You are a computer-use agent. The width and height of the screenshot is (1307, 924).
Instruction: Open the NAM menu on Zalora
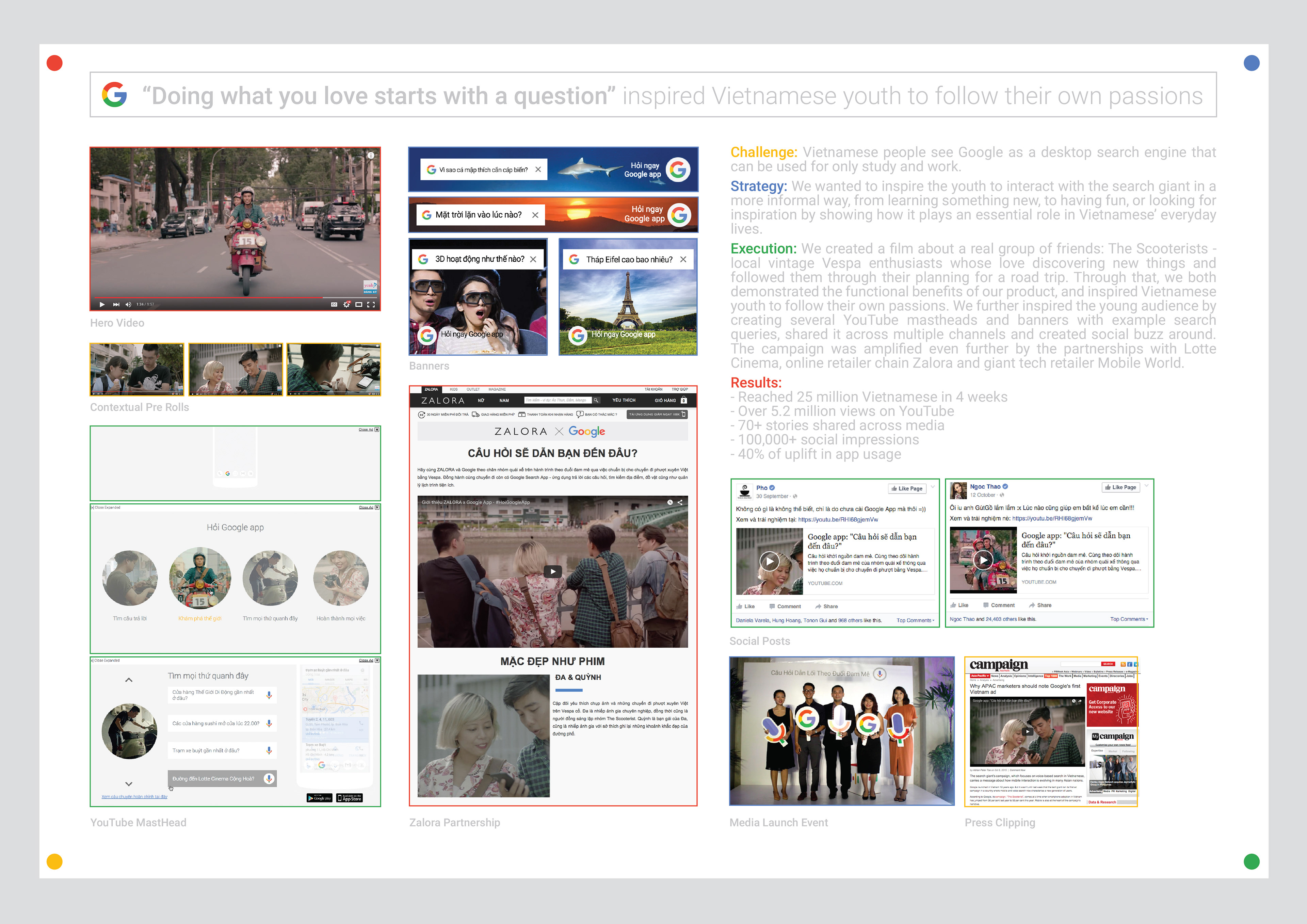504,400
